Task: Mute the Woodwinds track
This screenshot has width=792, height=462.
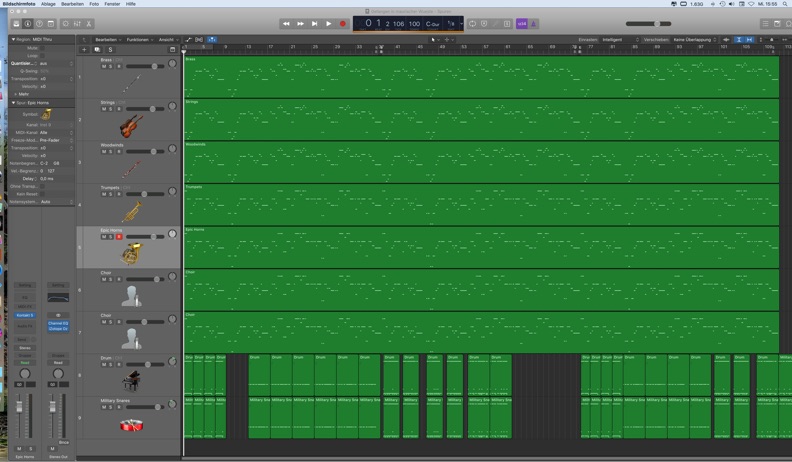Action: click(x=104, y=151)
